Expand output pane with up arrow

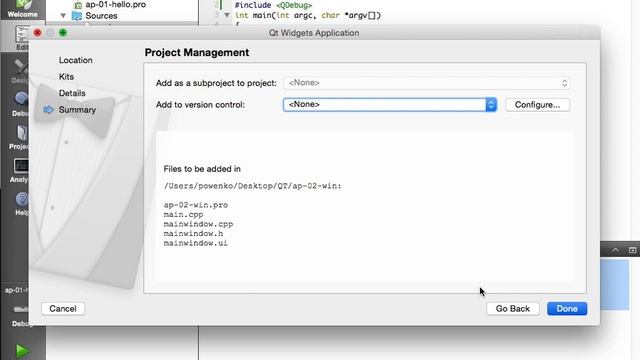(x=615, y=250)
